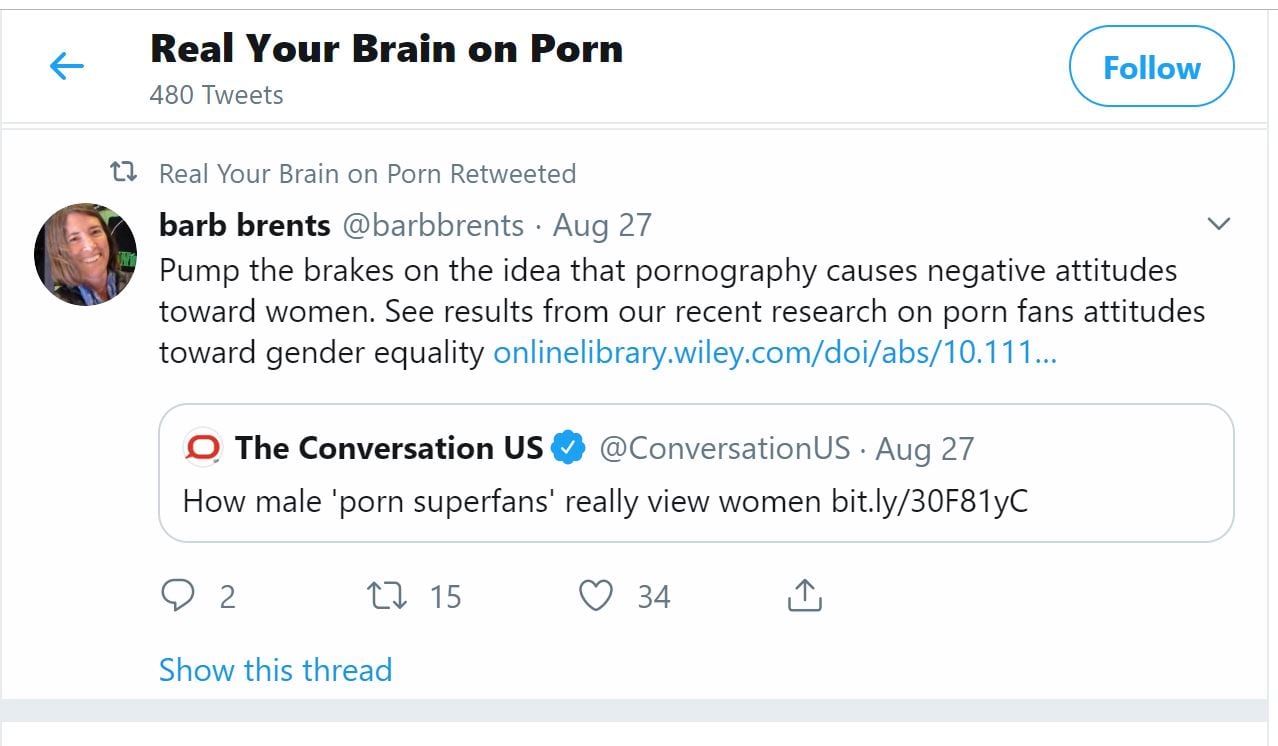This screenshot has height=746, width=1278.
Task: Click the small retweeted indicator icon
Action: pyautogui.click(x=124, y=173)
